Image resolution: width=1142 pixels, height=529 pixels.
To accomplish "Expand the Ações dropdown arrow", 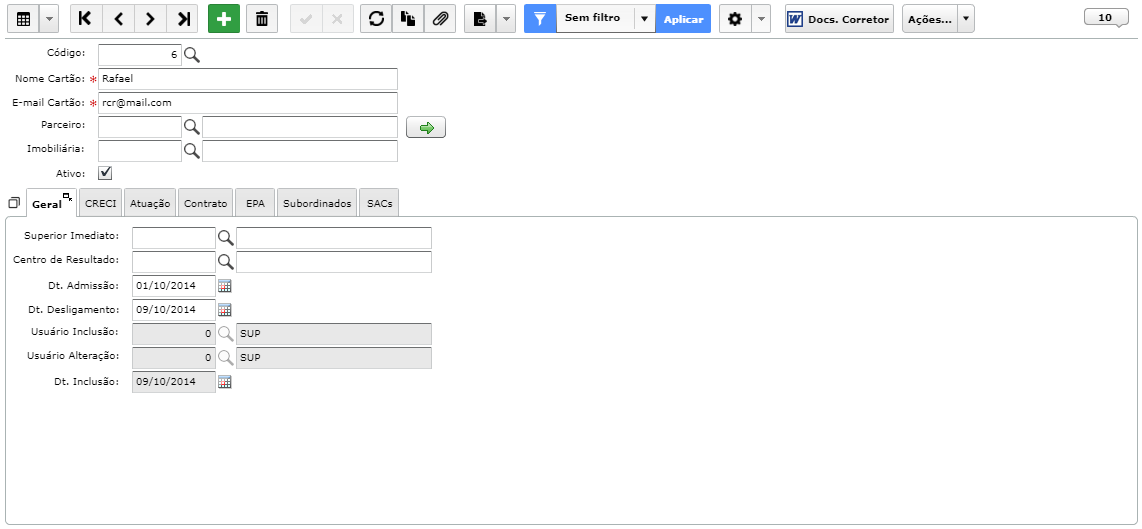I will click(x=965, y=20).
